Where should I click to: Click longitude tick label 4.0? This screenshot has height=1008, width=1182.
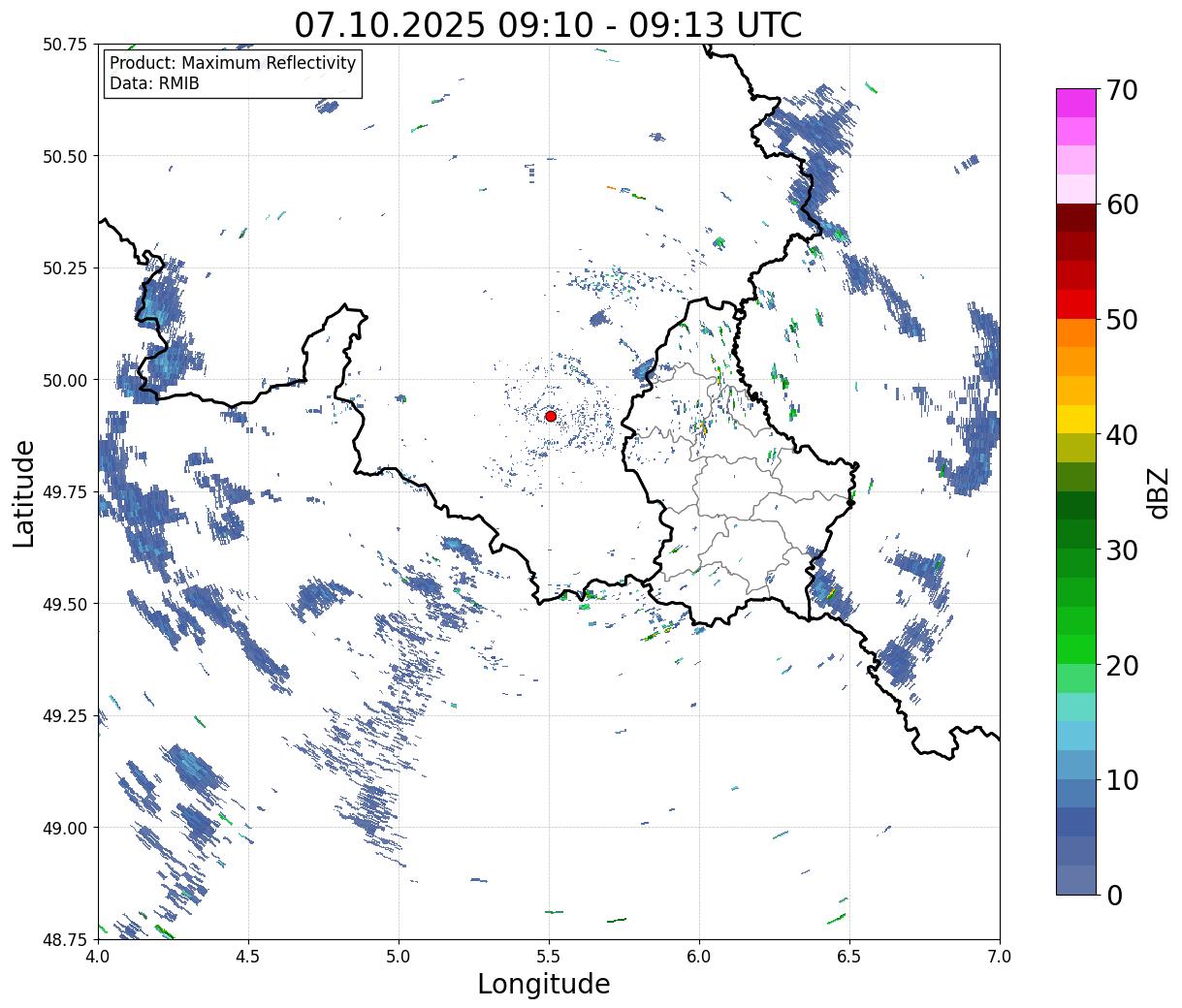coord(98,956)
